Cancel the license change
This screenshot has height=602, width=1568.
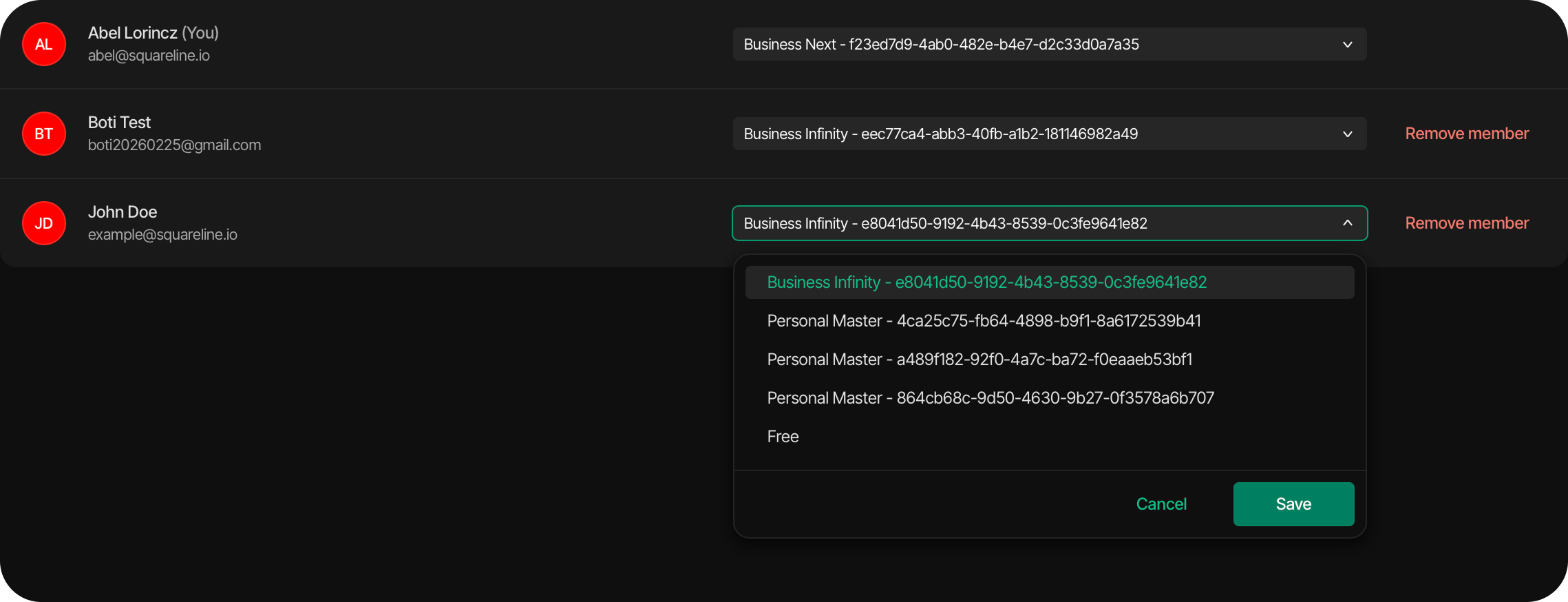tap(1161, 504)
